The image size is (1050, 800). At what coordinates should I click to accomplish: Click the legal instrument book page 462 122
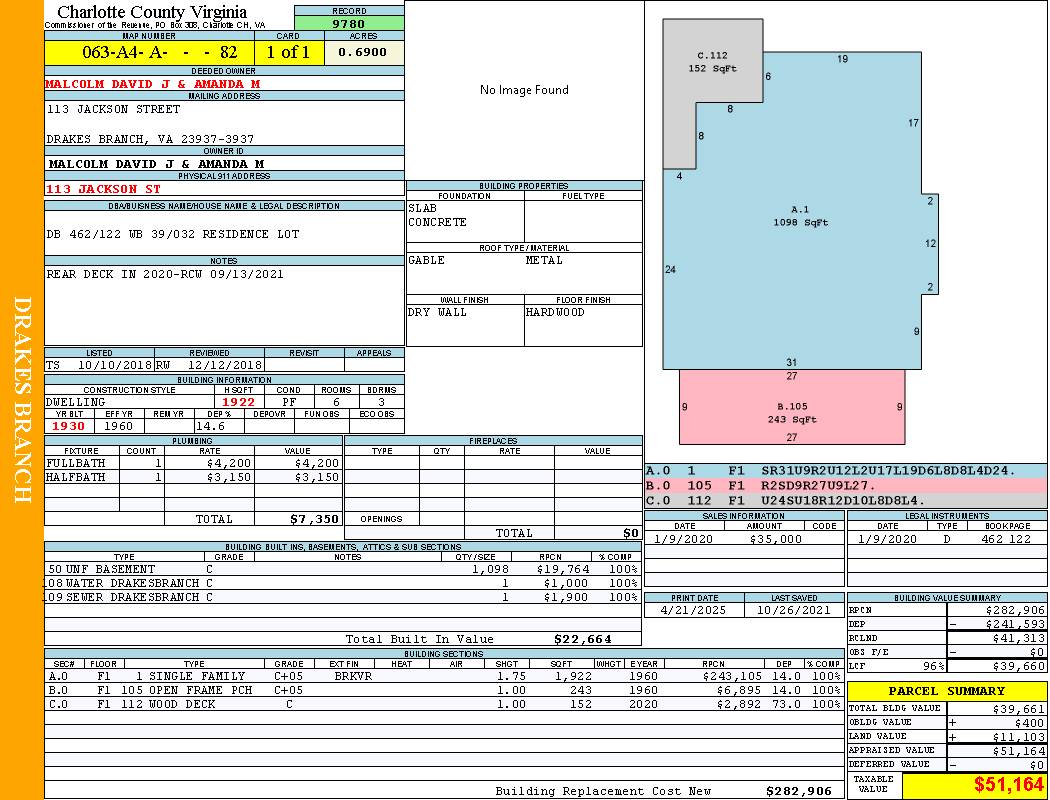(1005, 539)
